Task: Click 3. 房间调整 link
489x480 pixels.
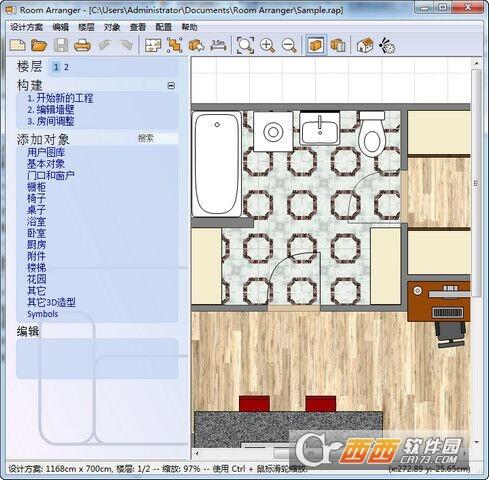Action: coord(51,121)
